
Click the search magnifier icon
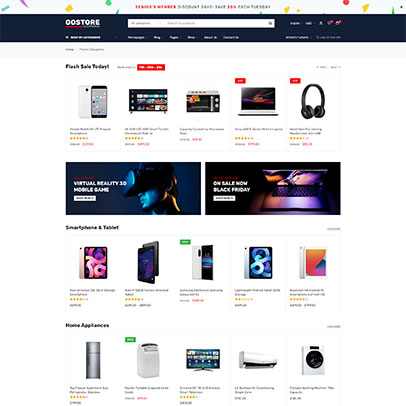270,23
